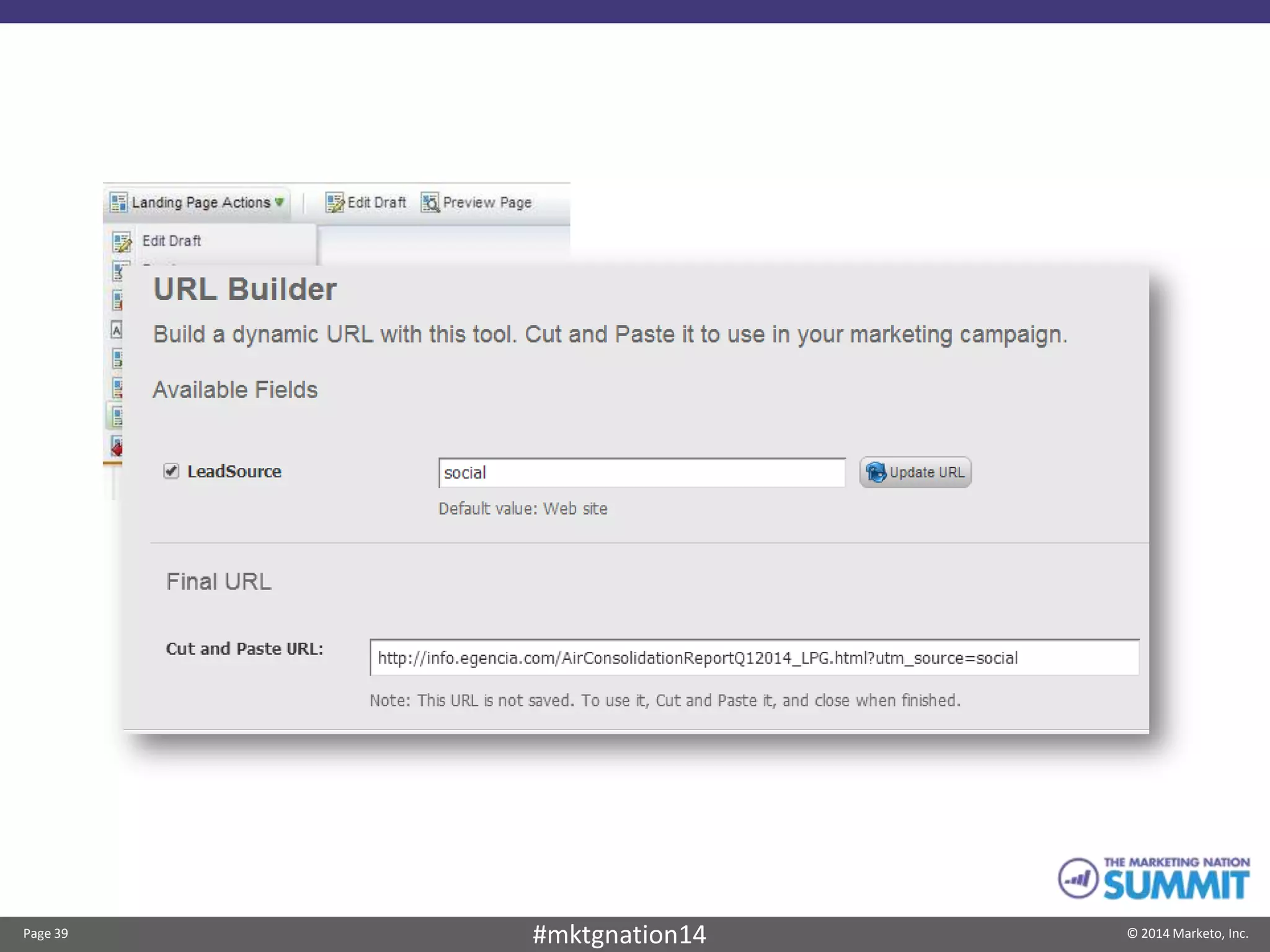Click the red arrow icon in the menu

pyautogui.click(x=117, y=446)
